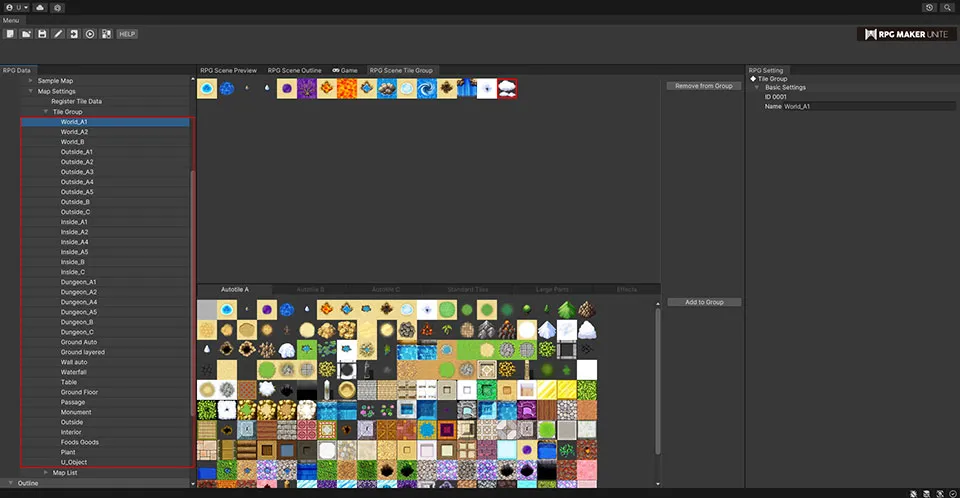
Task: Open the account dropdown at top left
Action: (x=17, y=7)
